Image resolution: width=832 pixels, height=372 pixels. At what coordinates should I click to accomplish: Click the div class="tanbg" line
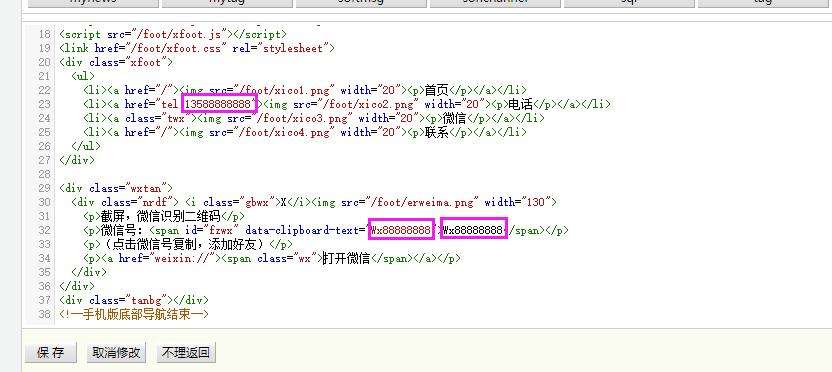click(134, 300)
